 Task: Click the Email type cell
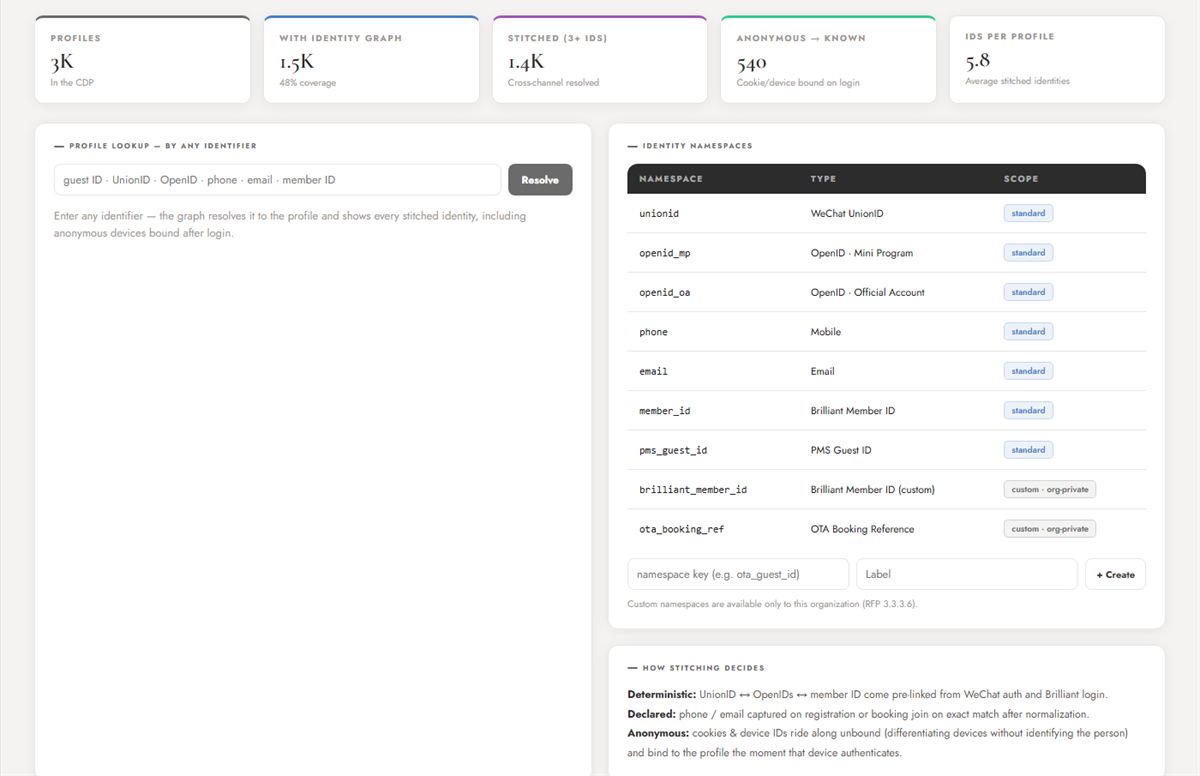(822, 371)
